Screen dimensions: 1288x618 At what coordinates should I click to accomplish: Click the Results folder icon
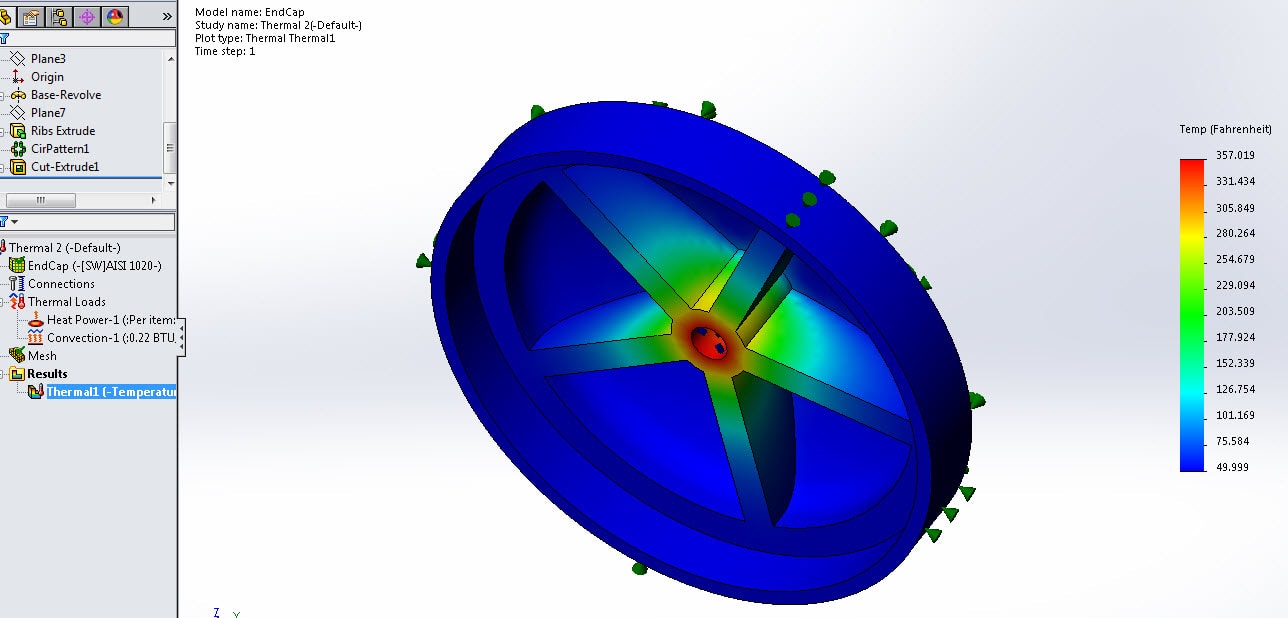[x=17, y=374]
